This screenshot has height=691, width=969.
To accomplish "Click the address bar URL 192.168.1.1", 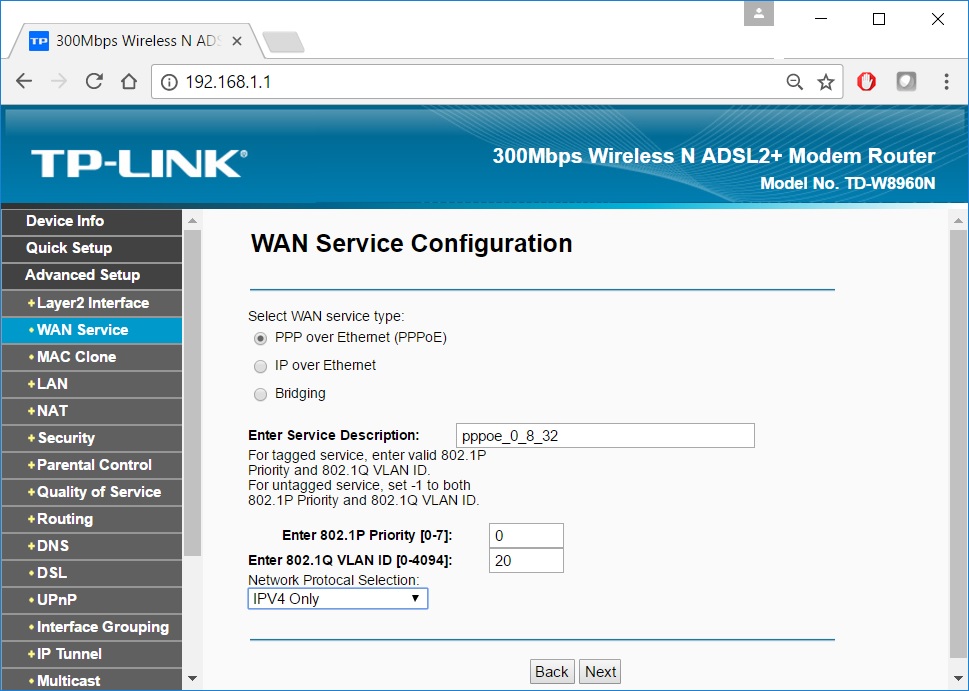I will [228, 82].
